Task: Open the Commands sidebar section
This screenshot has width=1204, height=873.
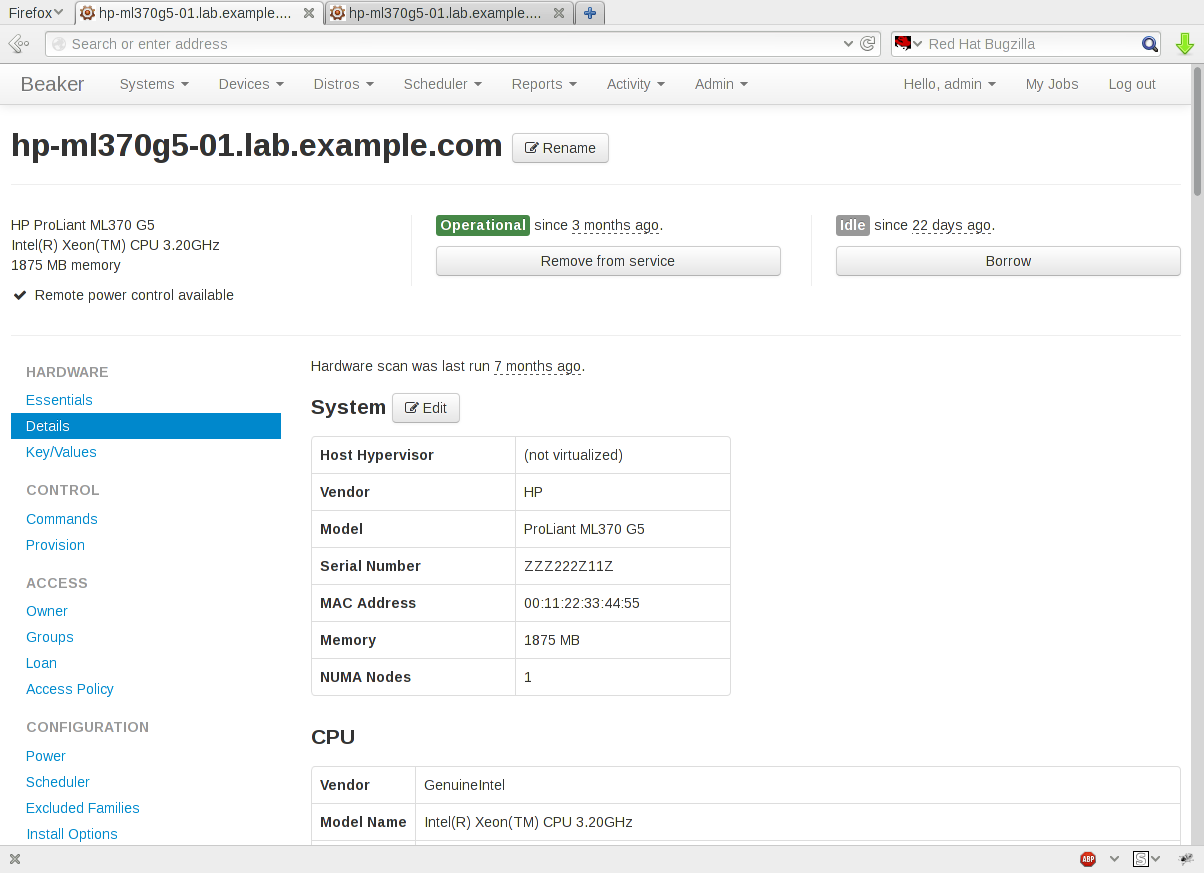Action: [62, 519]
